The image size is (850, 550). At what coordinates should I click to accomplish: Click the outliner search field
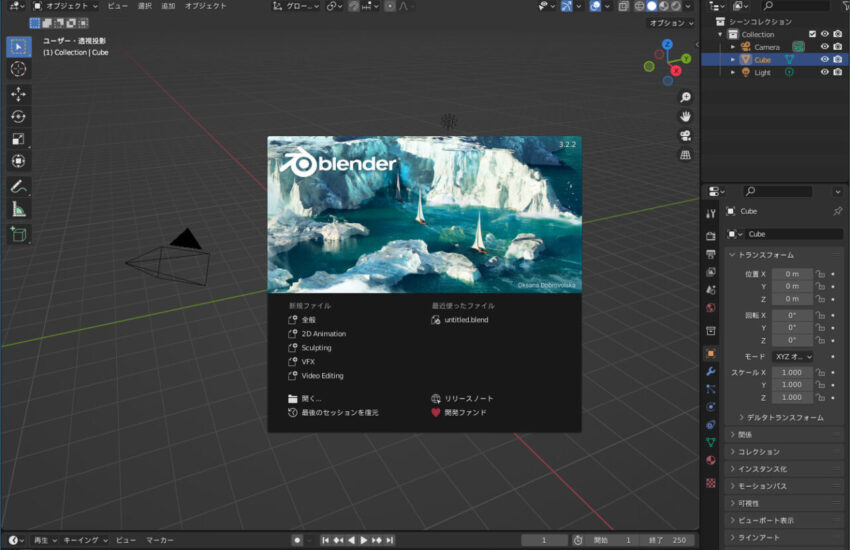[795, 6]
